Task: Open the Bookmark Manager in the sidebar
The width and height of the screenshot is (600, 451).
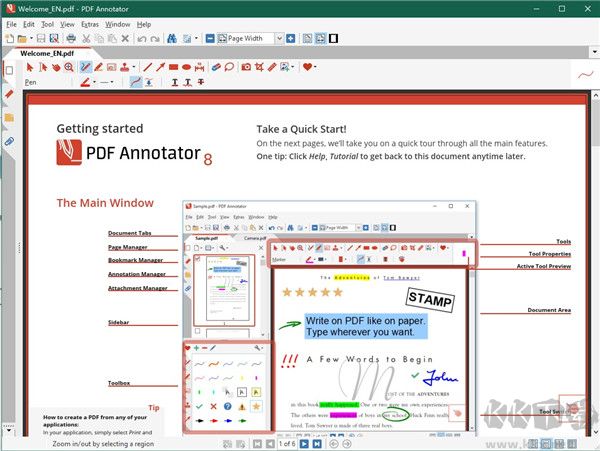Action: 9,94
